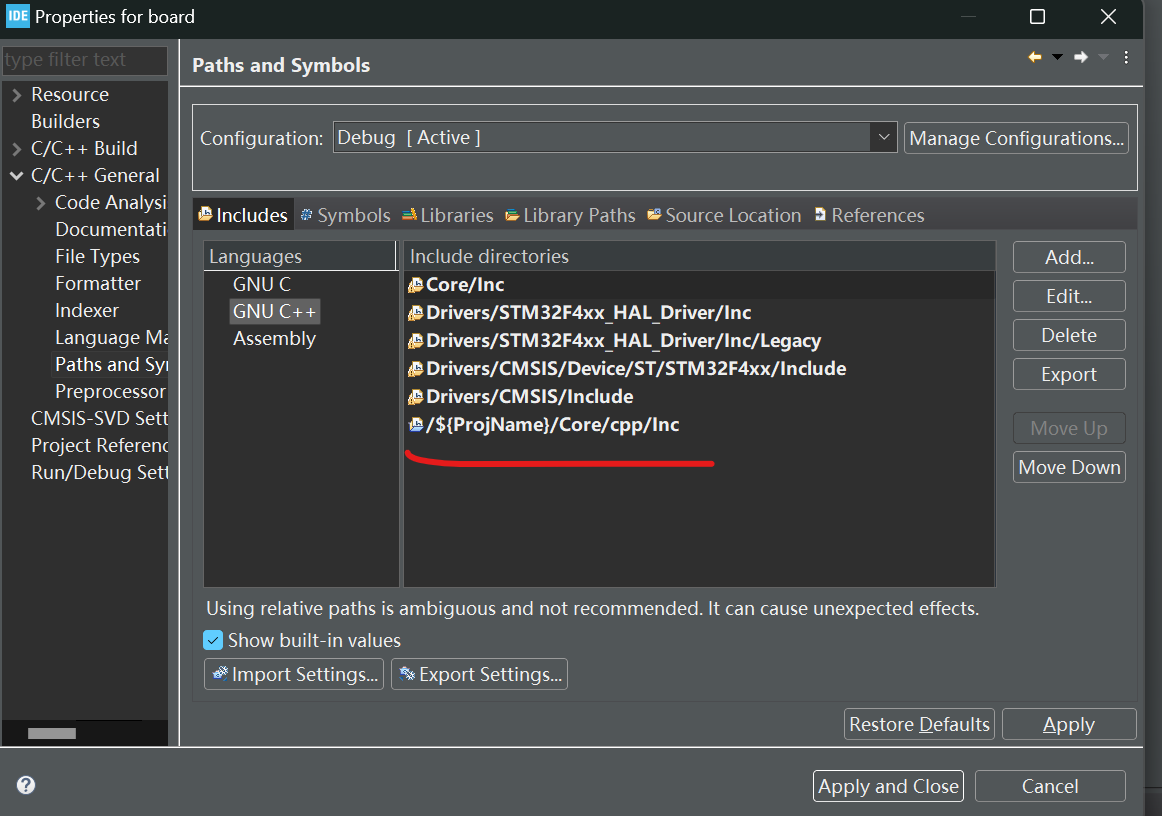Toggle the Show built-in values checkbox
The image size is (1162, 816).
point(213,640)
